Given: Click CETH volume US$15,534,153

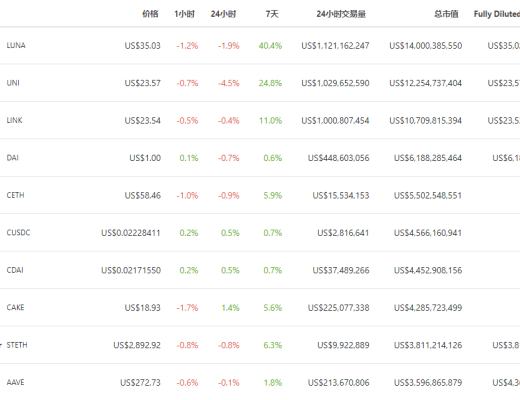Looking at the screenshot, I should pos(341,195).
